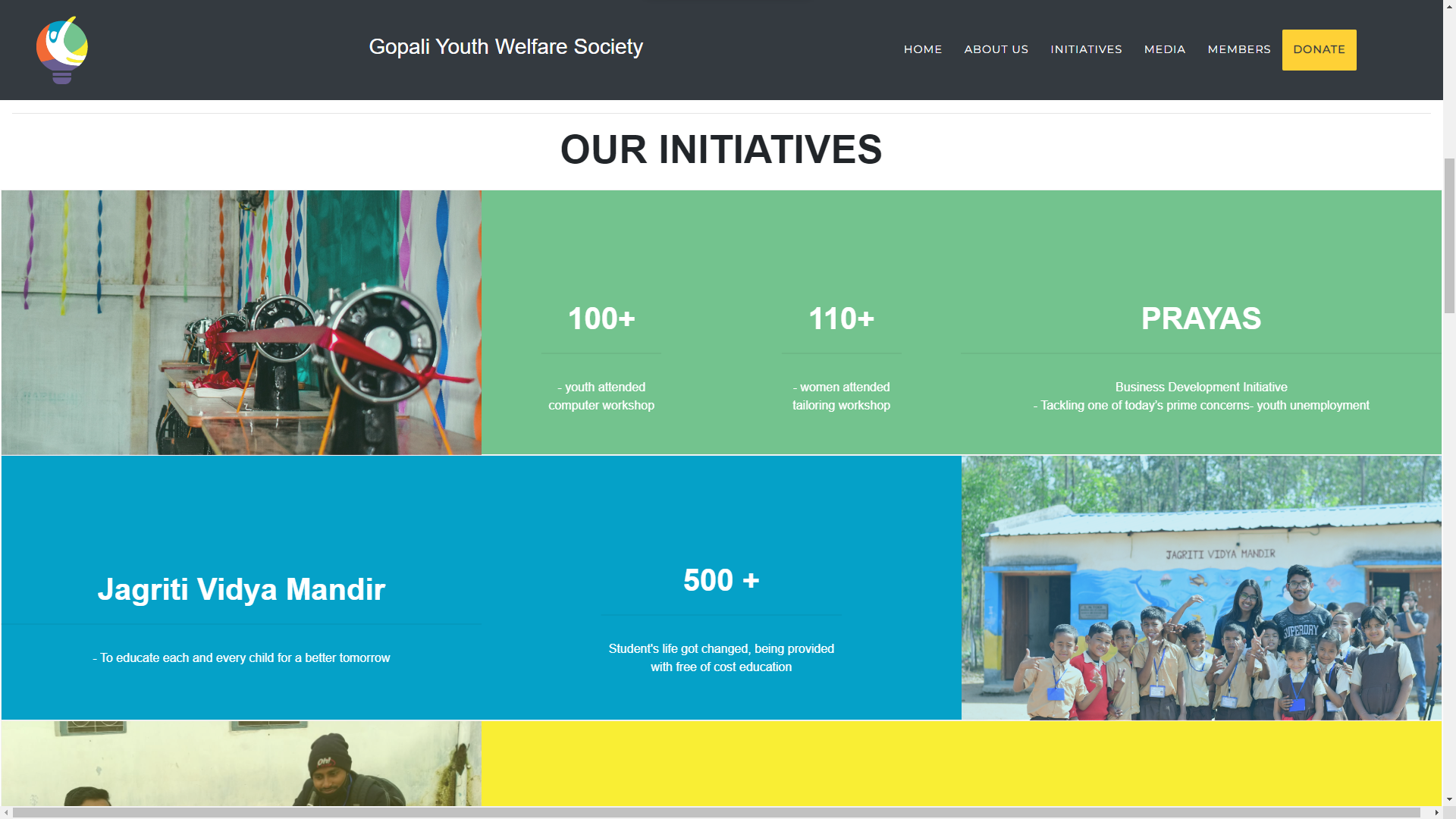Click the 110+ women tailoring workshop stat
The height and width of the screenshot is (819, 1456).
[841, 318]
